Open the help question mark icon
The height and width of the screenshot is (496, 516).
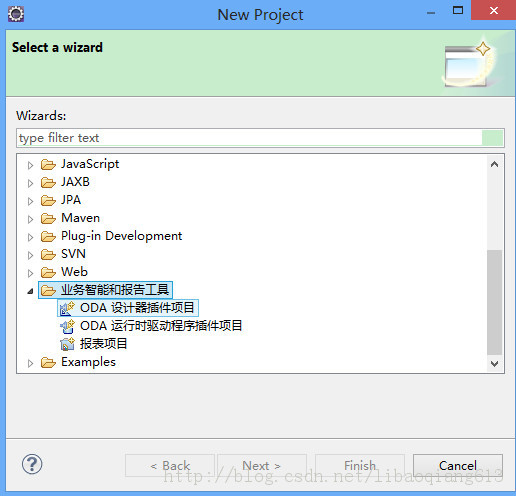coord(32,464)
